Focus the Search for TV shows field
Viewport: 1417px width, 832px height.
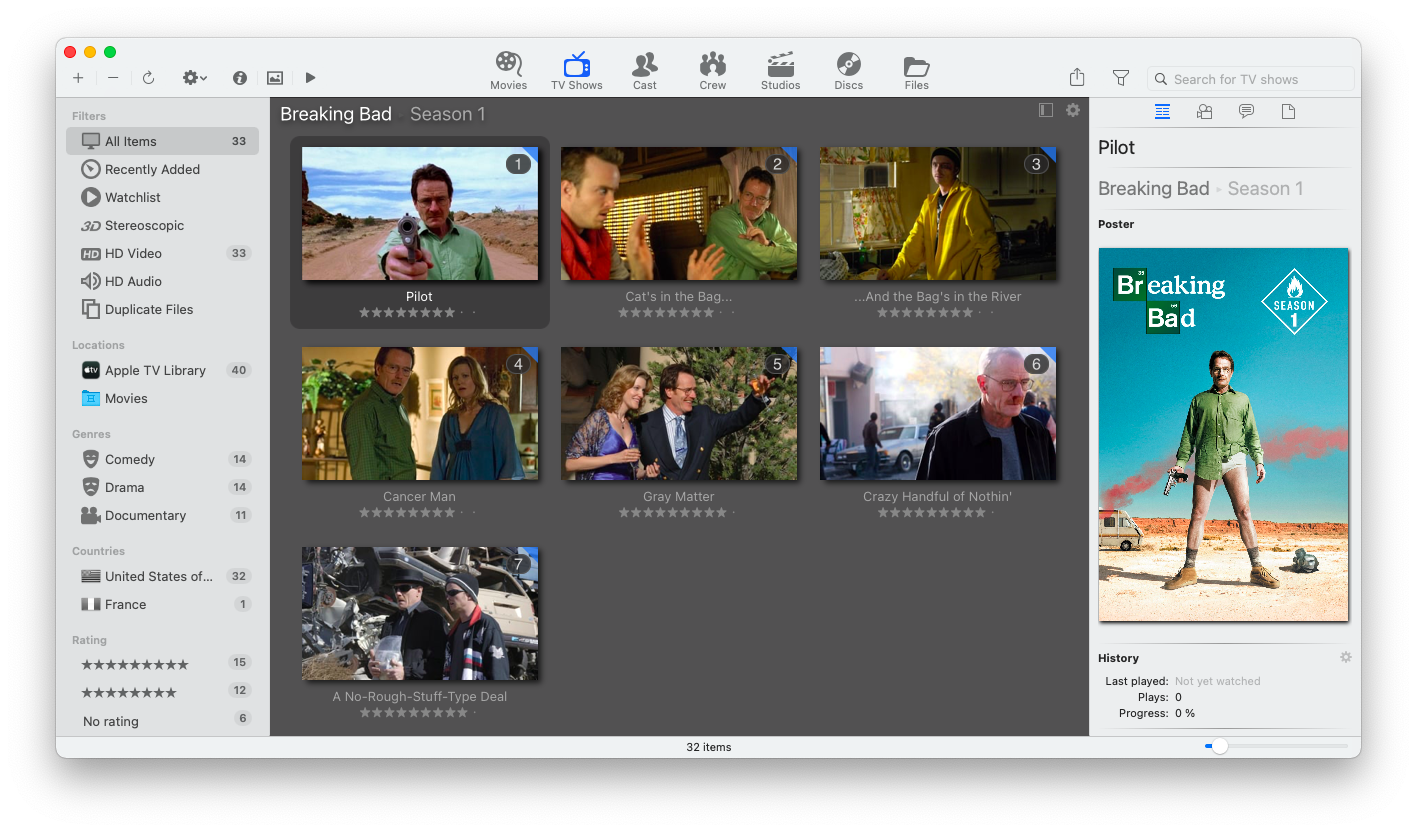[1251, 79]
